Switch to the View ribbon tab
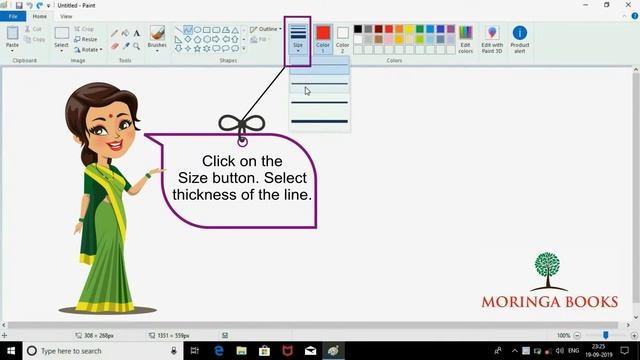 [x=66, y=16]
